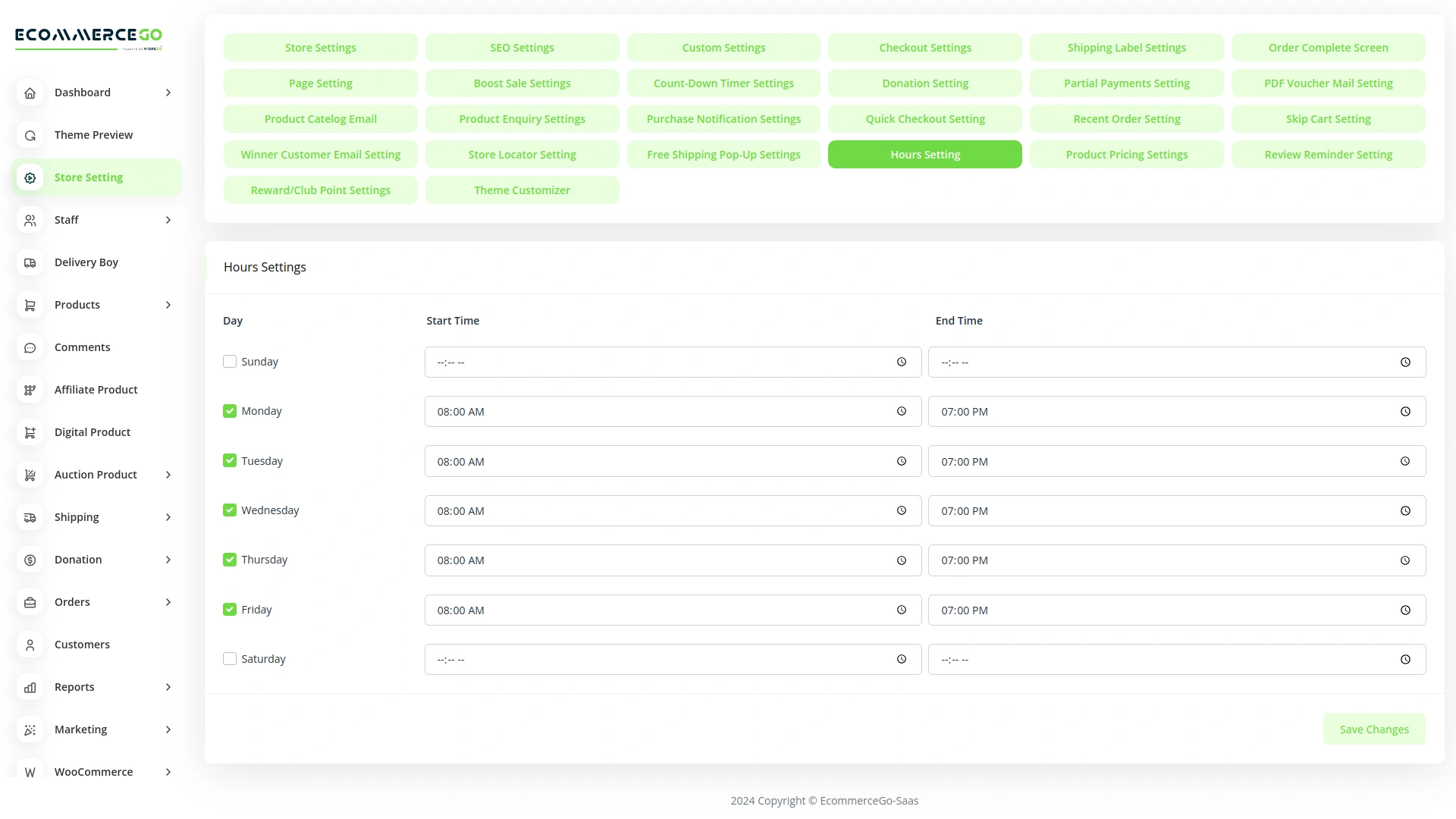Open Checkout Settings

pos(925,47)
